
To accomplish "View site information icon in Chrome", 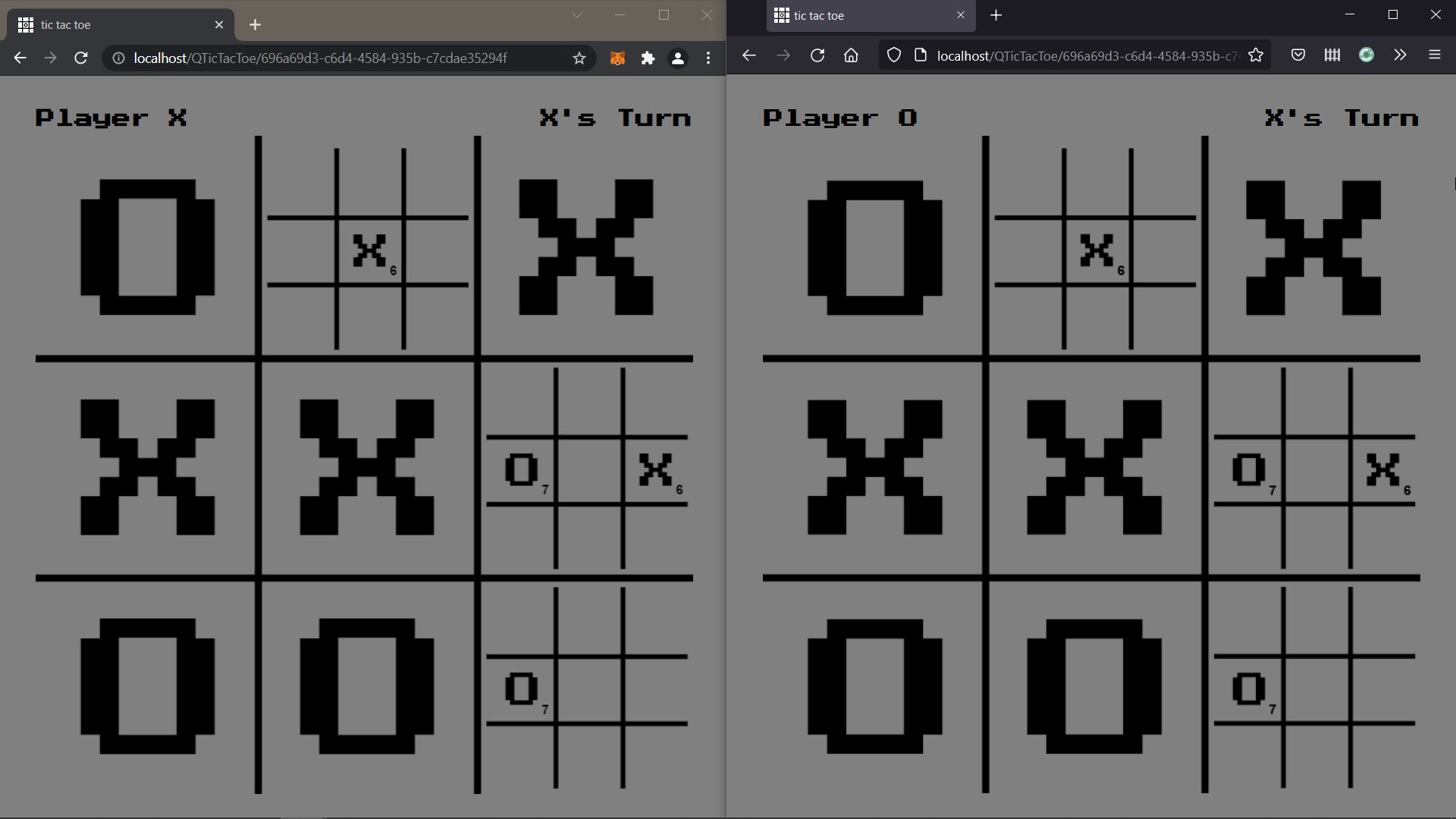I will [x=118, y=58].
